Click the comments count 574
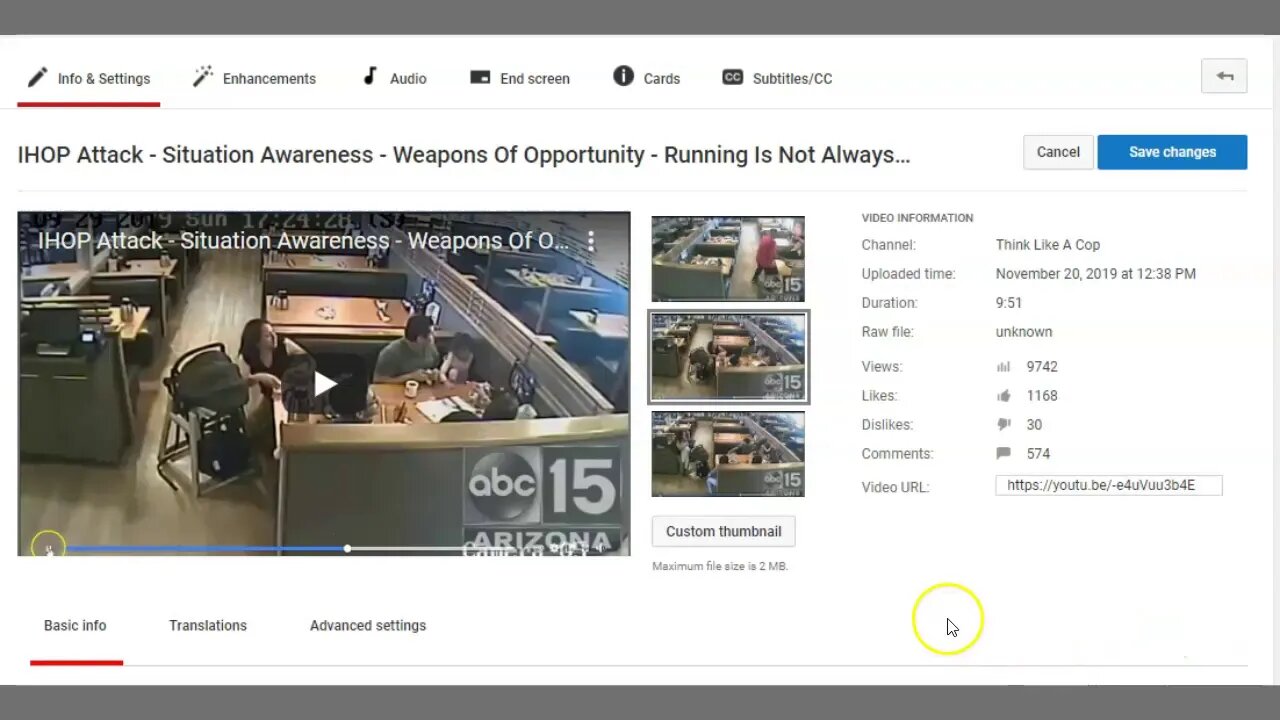Screen dimensions: 1280x720 (1038, 454)
